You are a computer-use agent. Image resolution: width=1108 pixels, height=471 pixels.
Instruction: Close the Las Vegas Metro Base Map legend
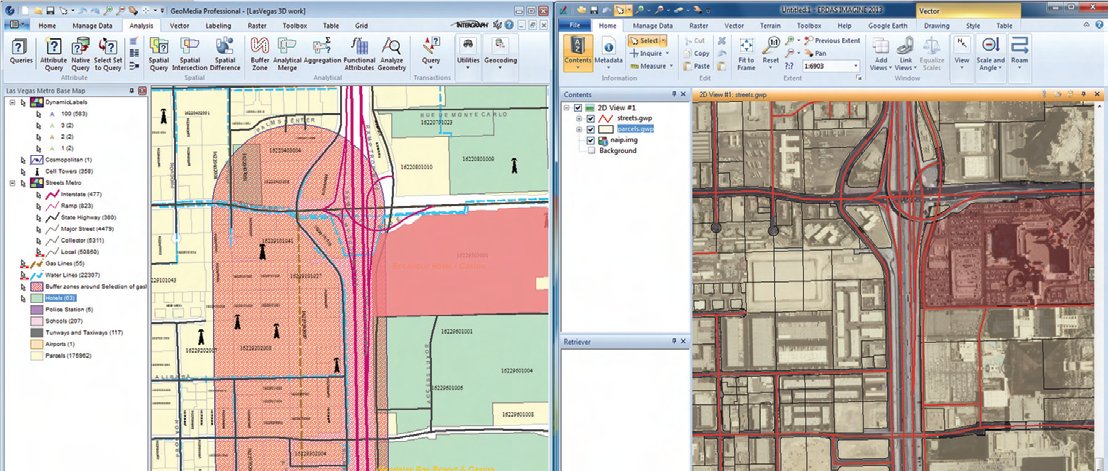pyautogui.click(x=142, y=91)
